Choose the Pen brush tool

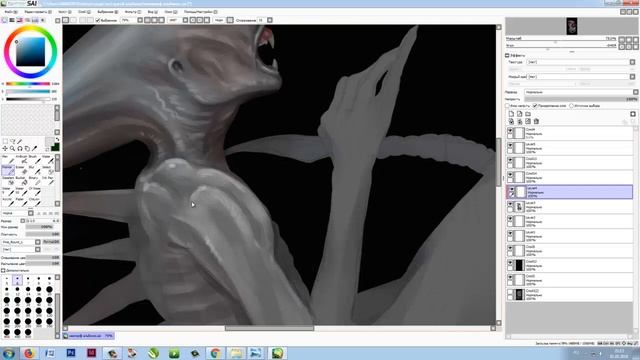pos(8,159)
